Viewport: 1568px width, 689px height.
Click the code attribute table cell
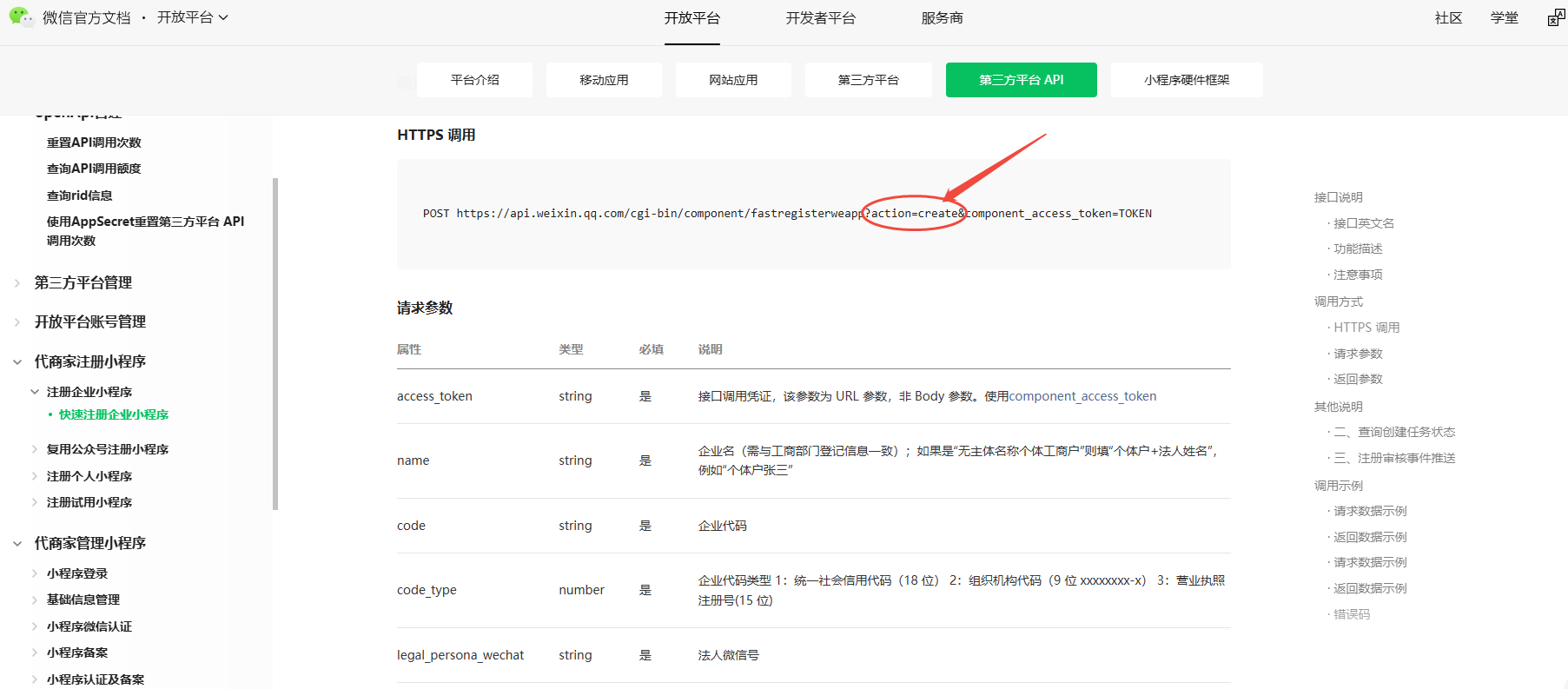[411, 526]
